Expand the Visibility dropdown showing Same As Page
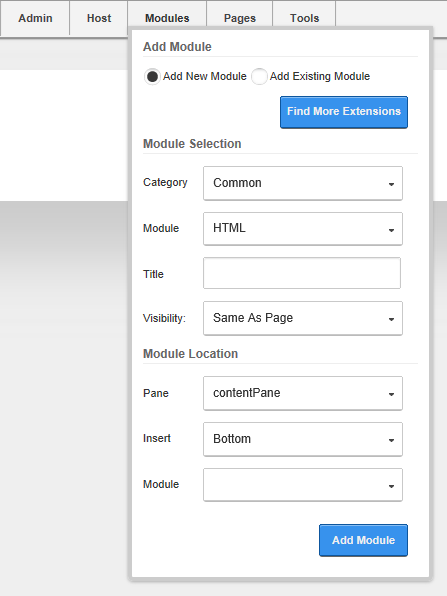The image size is (447, 596). click(x=303, y=318)
